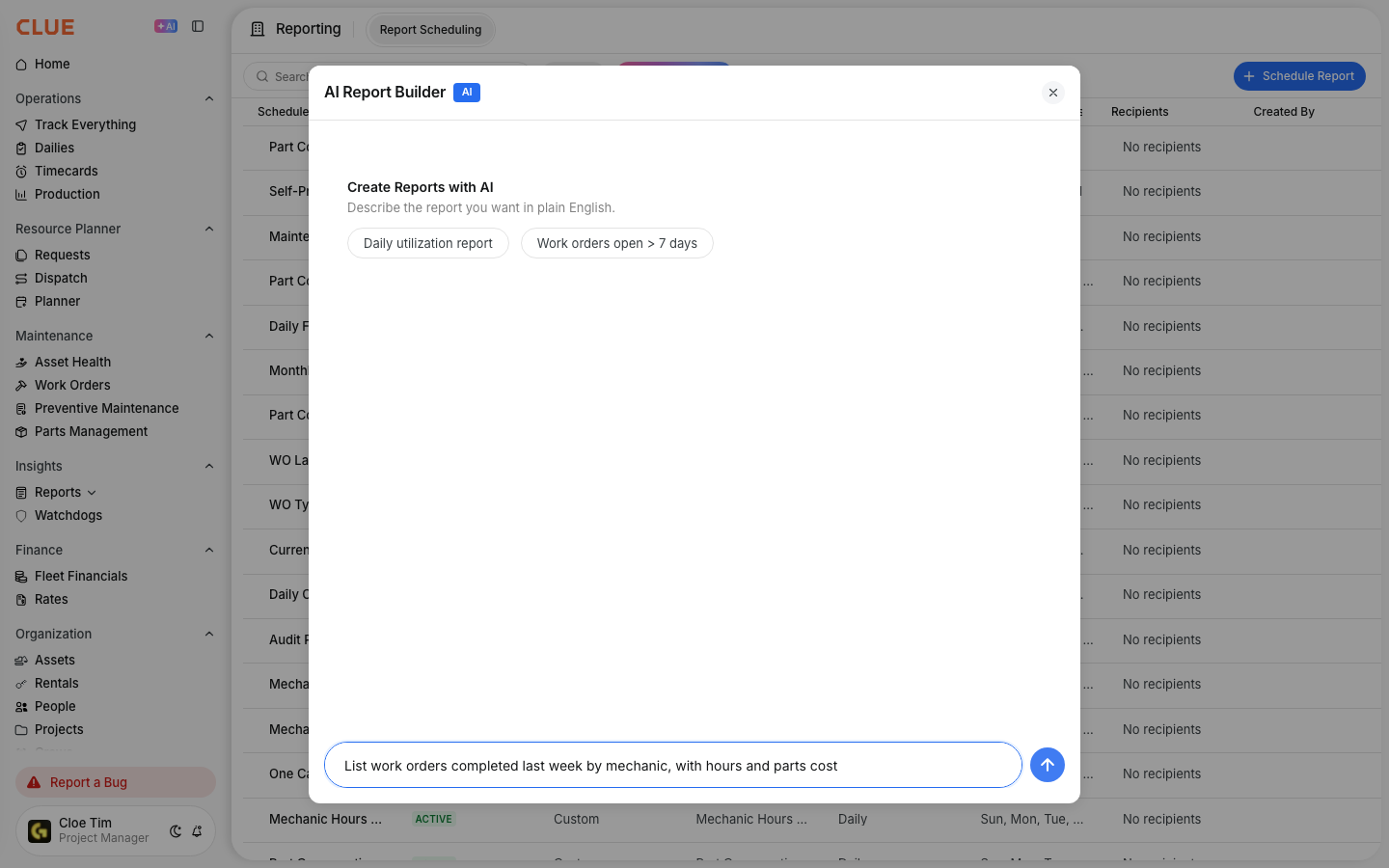Screen dimensions: 1389x868
Task: Collapse the Finance section
Action: [x=209, y=550]
